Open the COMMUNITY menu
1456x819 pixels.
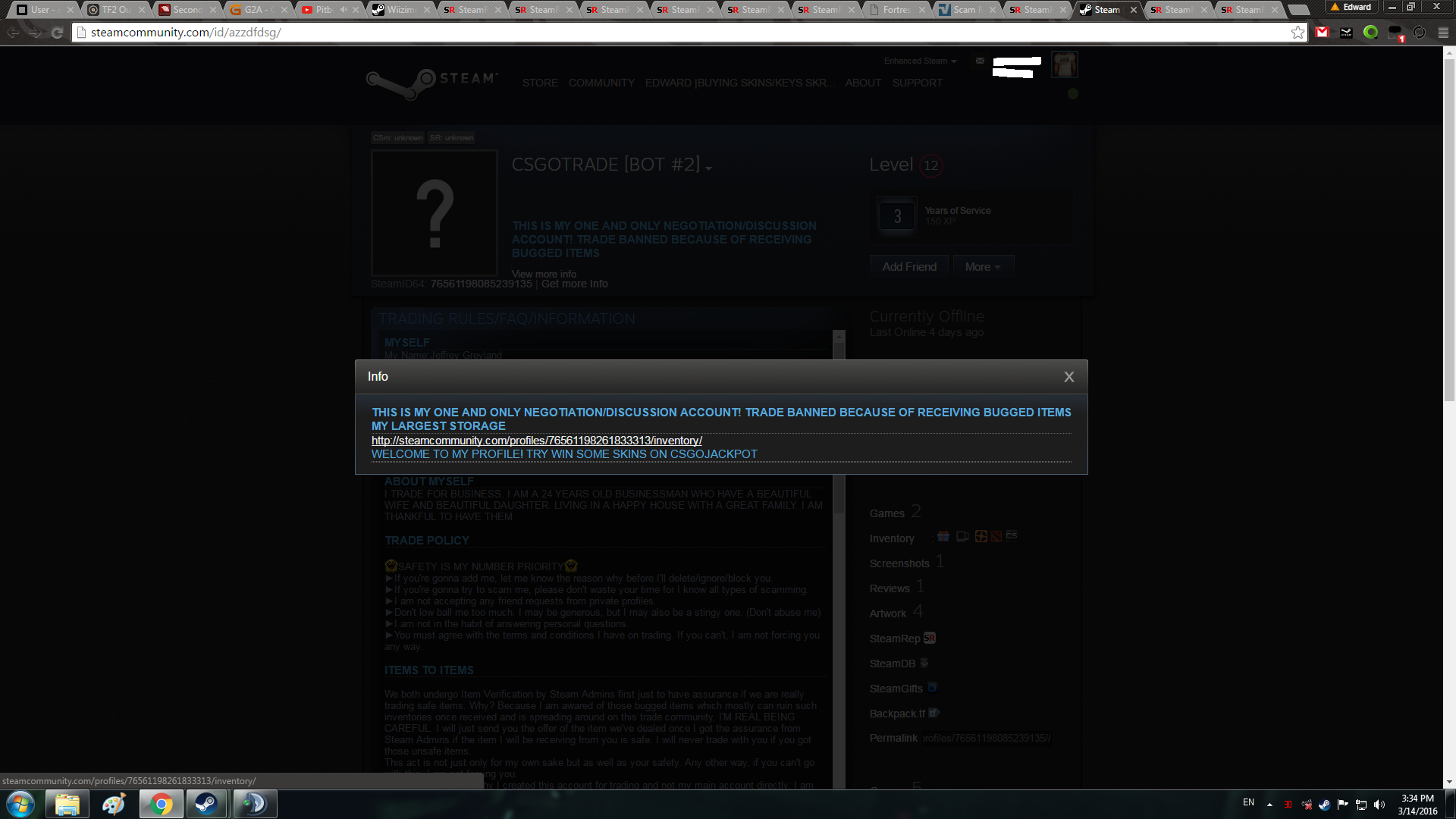pos(601,83)
